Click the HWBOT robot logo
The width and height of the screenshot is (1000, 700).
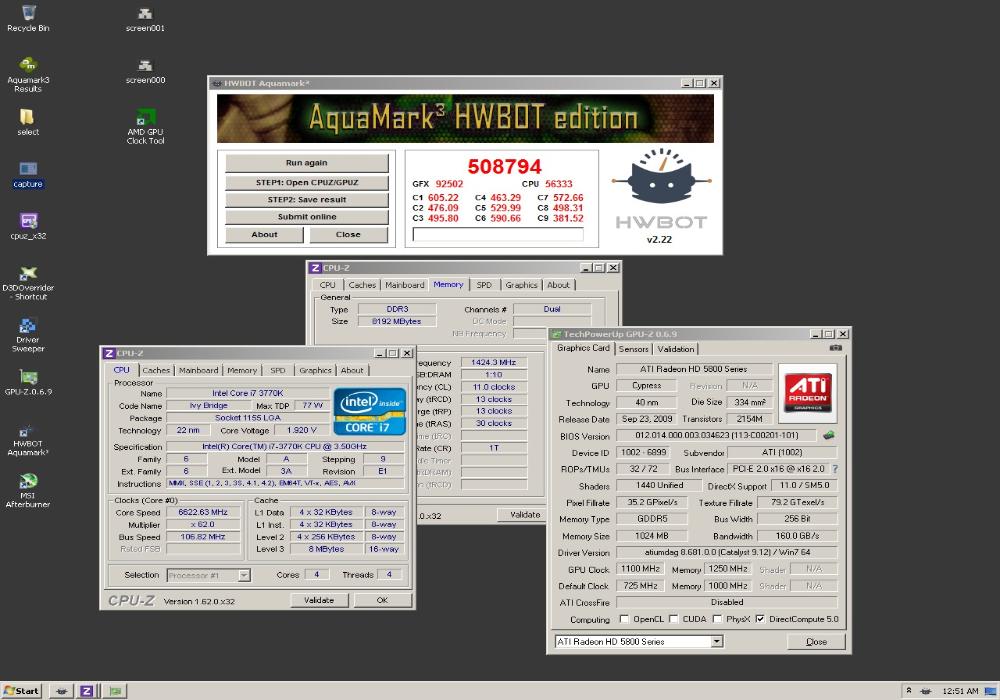pyautogui.click(x=661, y=175)
